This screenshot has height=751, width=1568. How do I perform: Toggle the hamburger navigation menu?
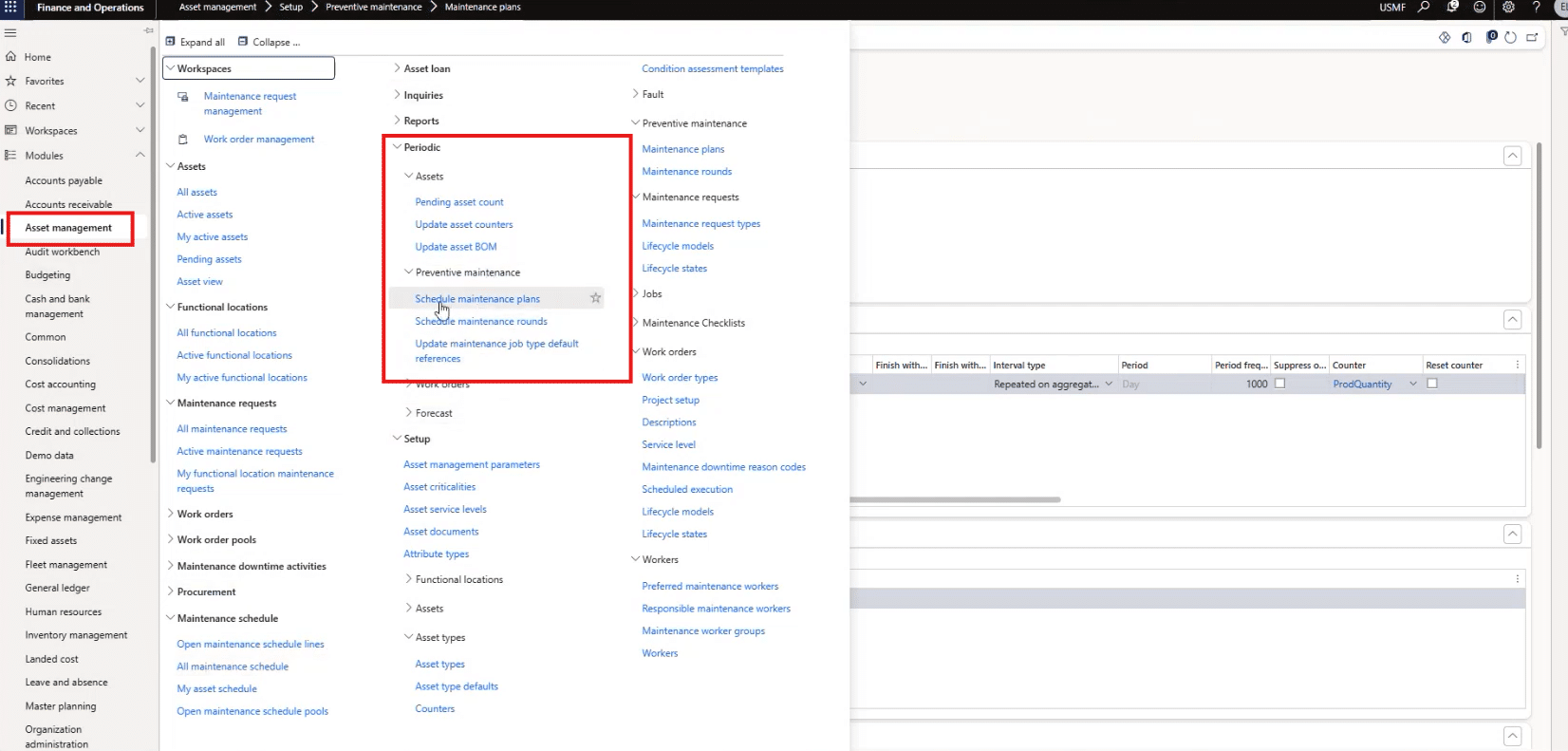10,32
